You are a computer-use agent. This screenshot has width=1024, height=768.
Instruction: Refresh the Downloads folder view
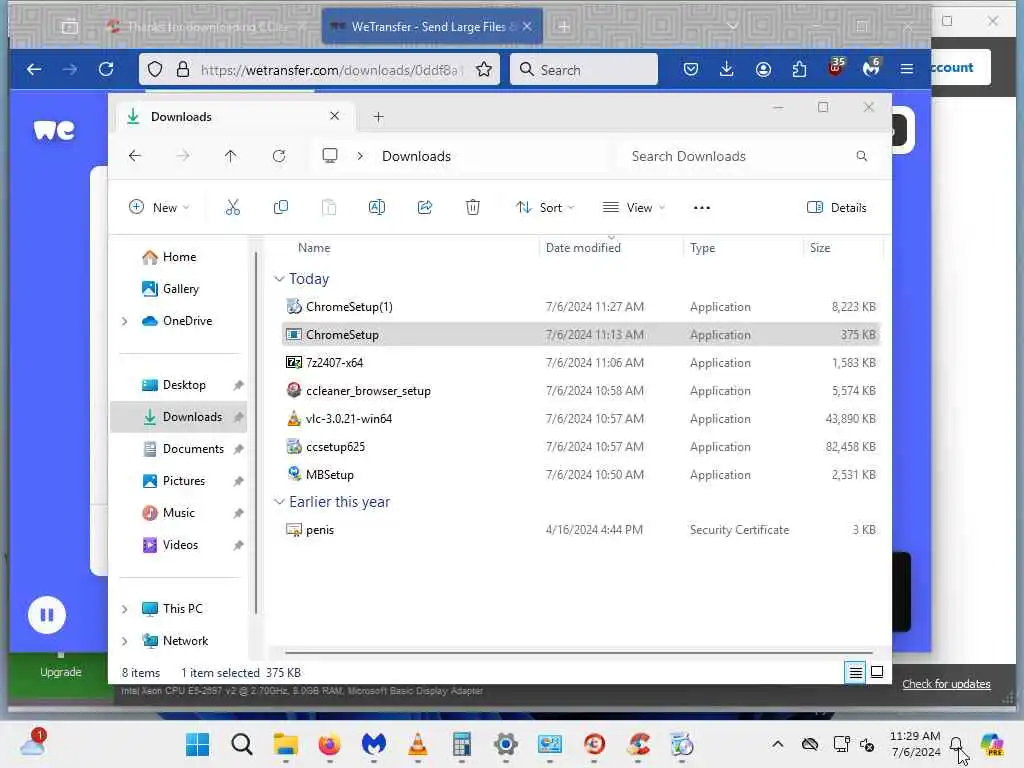point(279,156)
